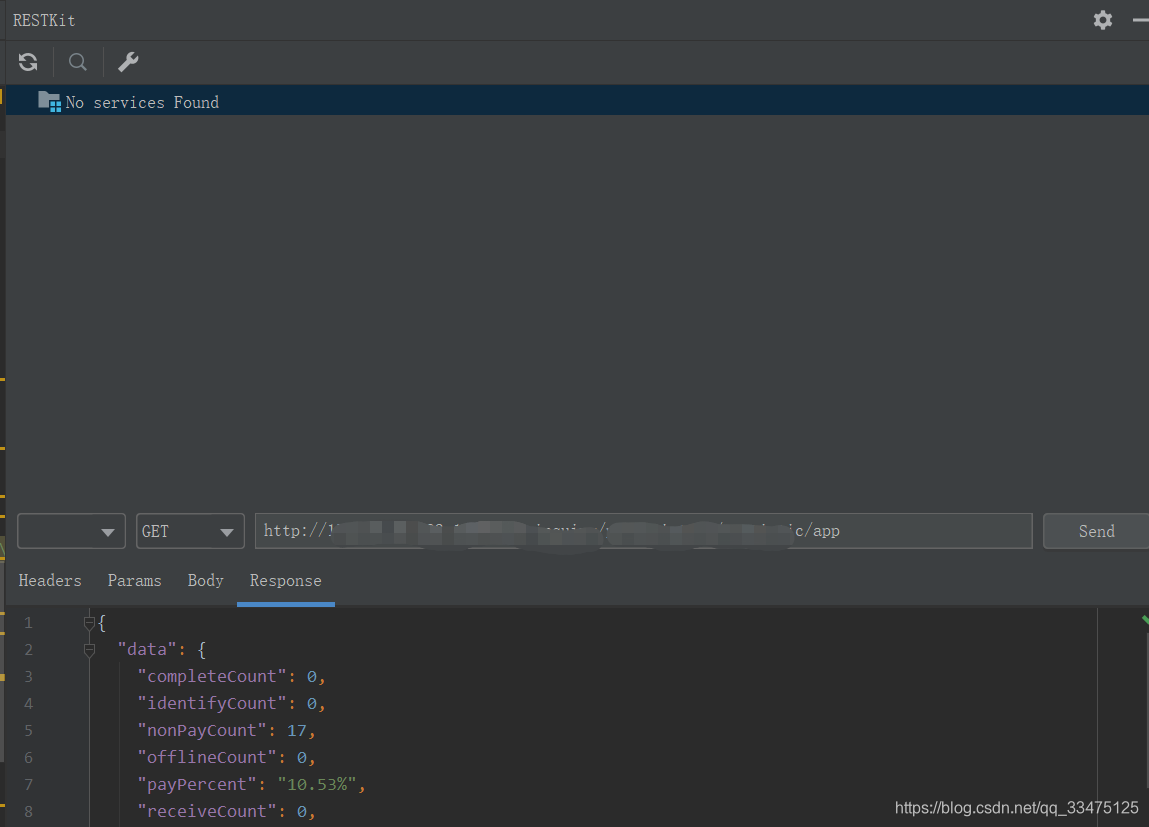Click the nonPayCount value 17
Screen dimensions: 1149x827
(x=297, y=730)
